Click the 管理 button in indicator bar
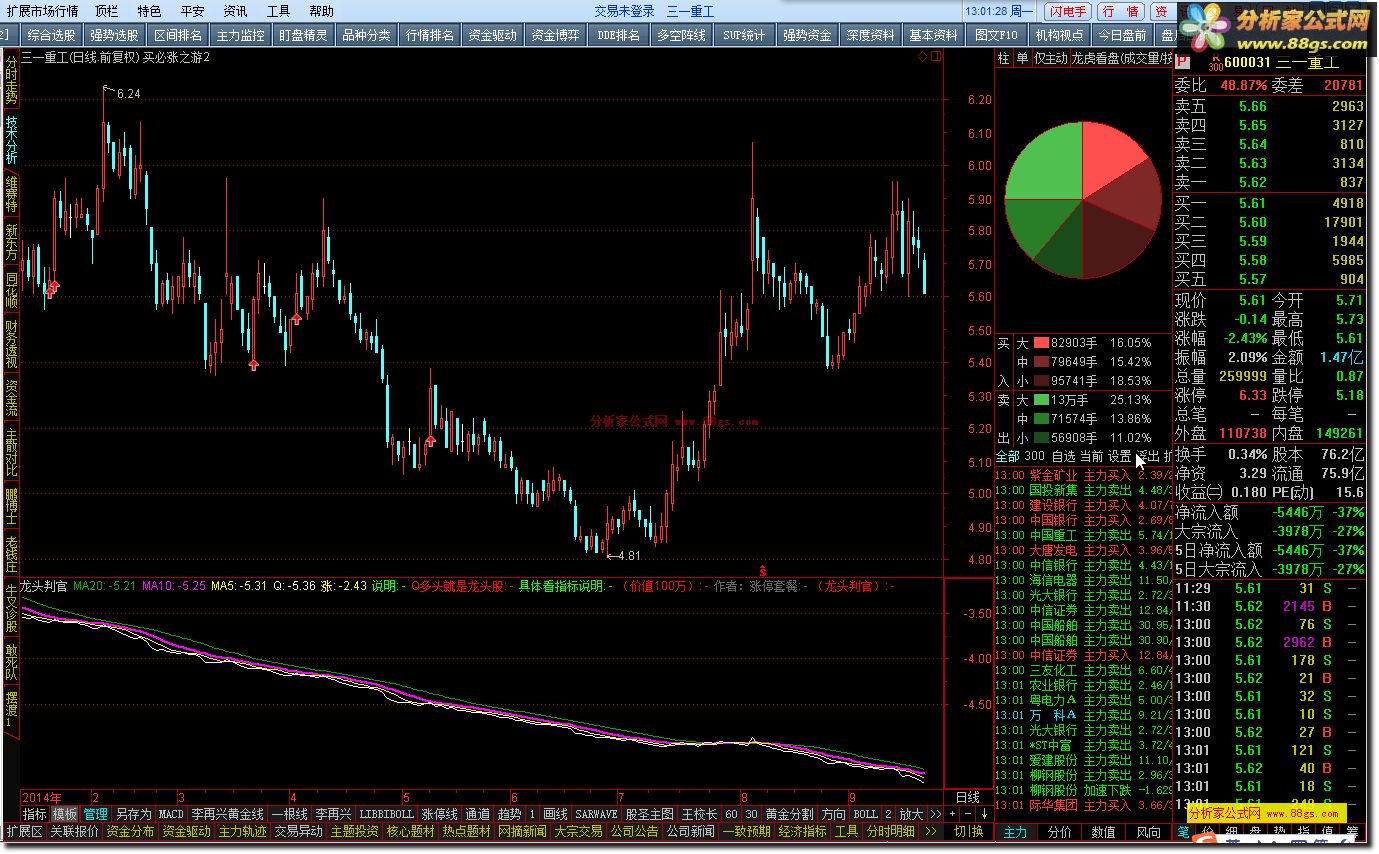1379x854 pixels. [x=95, y=814]
